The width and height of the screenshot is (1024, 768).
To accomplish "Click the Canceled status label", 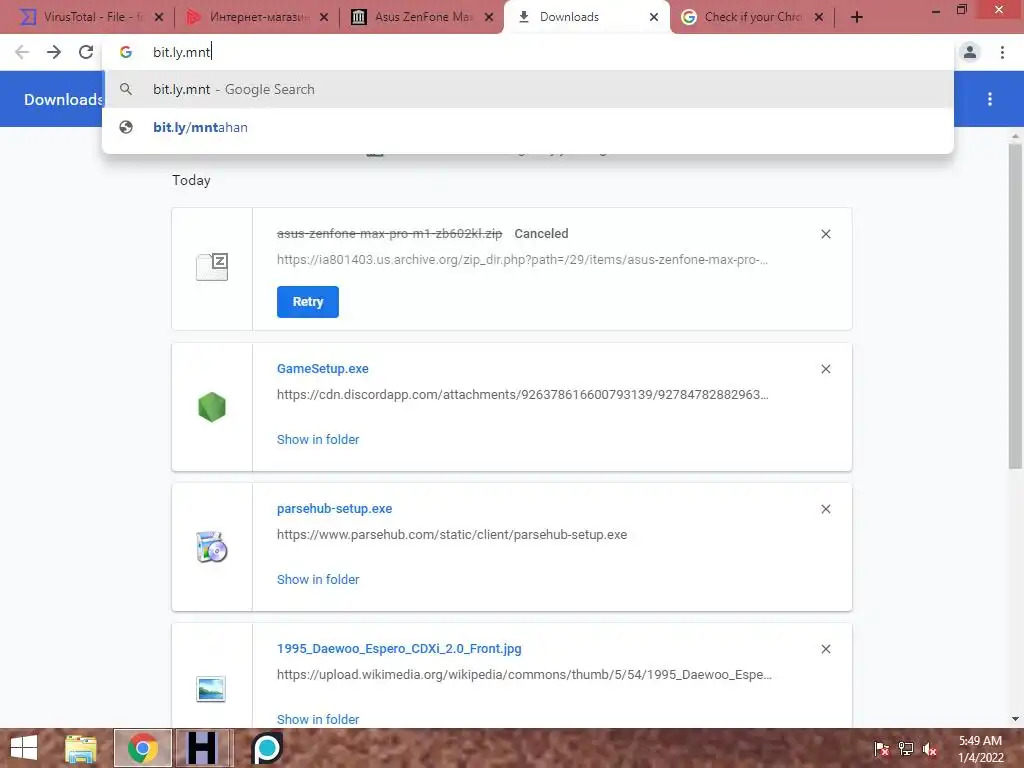I will coord(541,234).
